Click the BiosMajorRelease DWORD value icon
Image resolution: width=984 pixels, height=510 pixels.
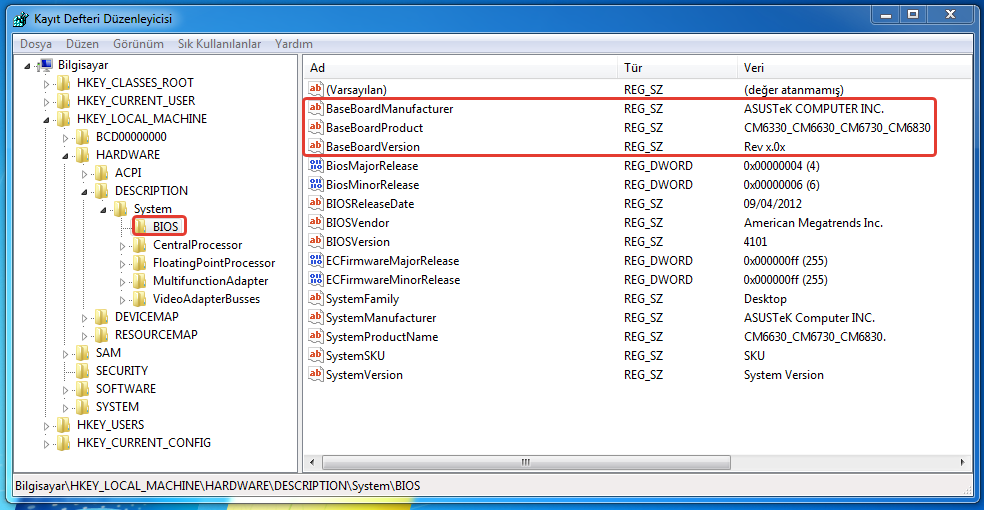316,166
